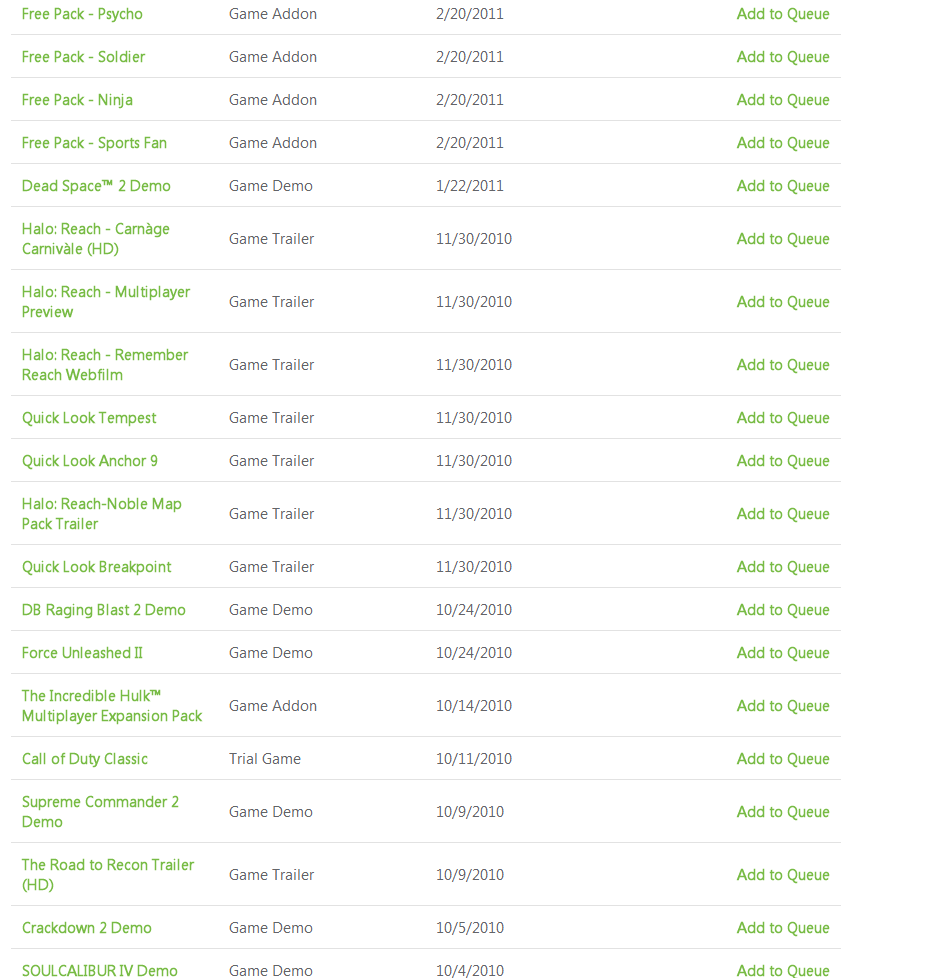Screen dimensions: 948x978
Task: Add Call of Duty Classic to queue
Action: click(x=783, y=759)
